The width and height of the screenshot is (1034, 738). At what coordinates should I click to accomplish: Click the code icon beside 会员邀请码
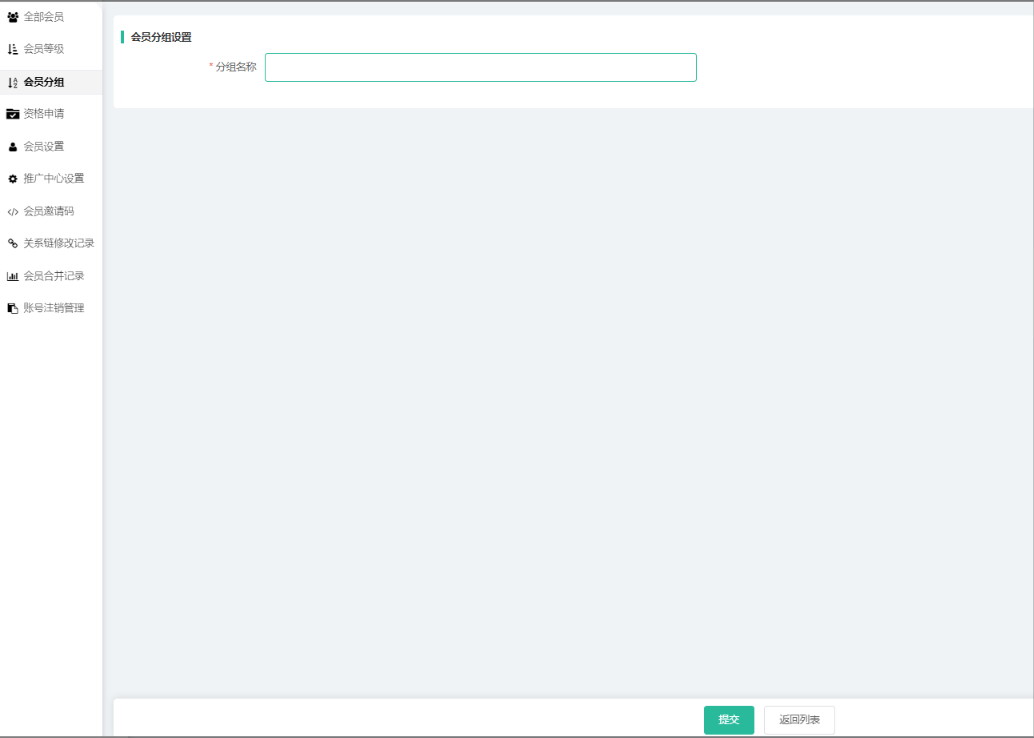pyautogui.click(x=13, y=212)
